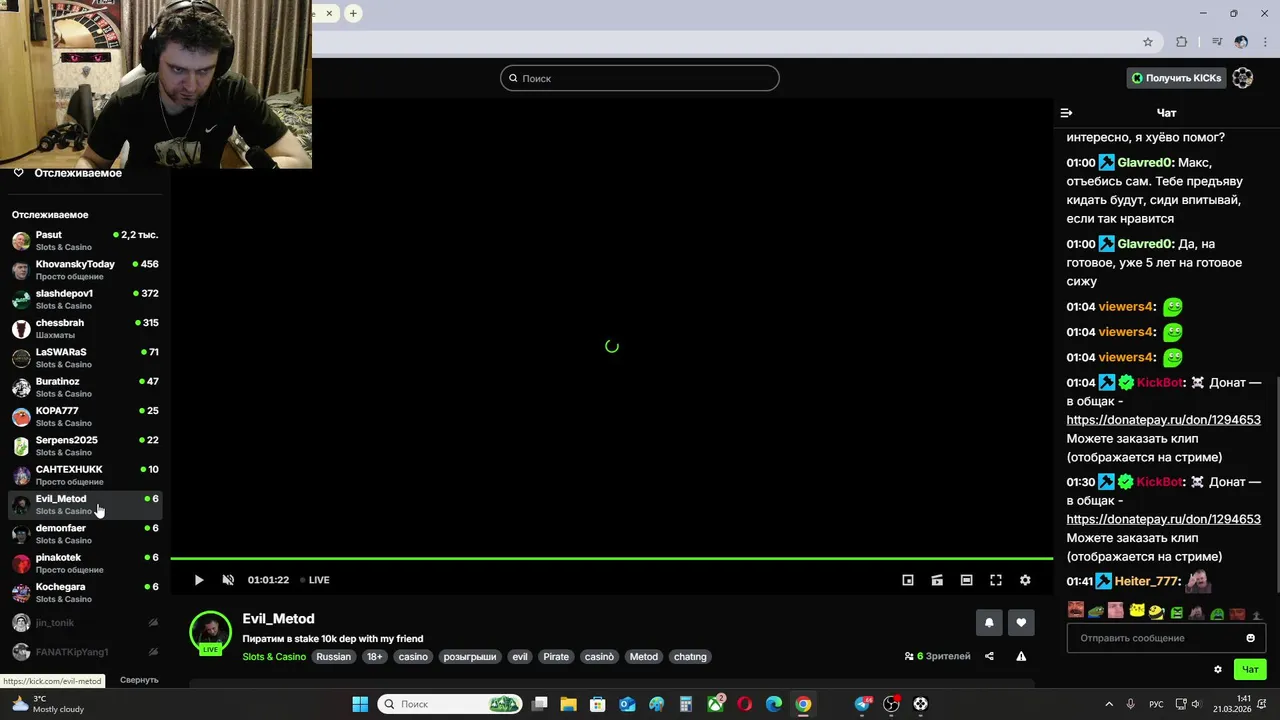
Task: Focus the Поиск search field on Kick
Action: (x=640, y=78)
